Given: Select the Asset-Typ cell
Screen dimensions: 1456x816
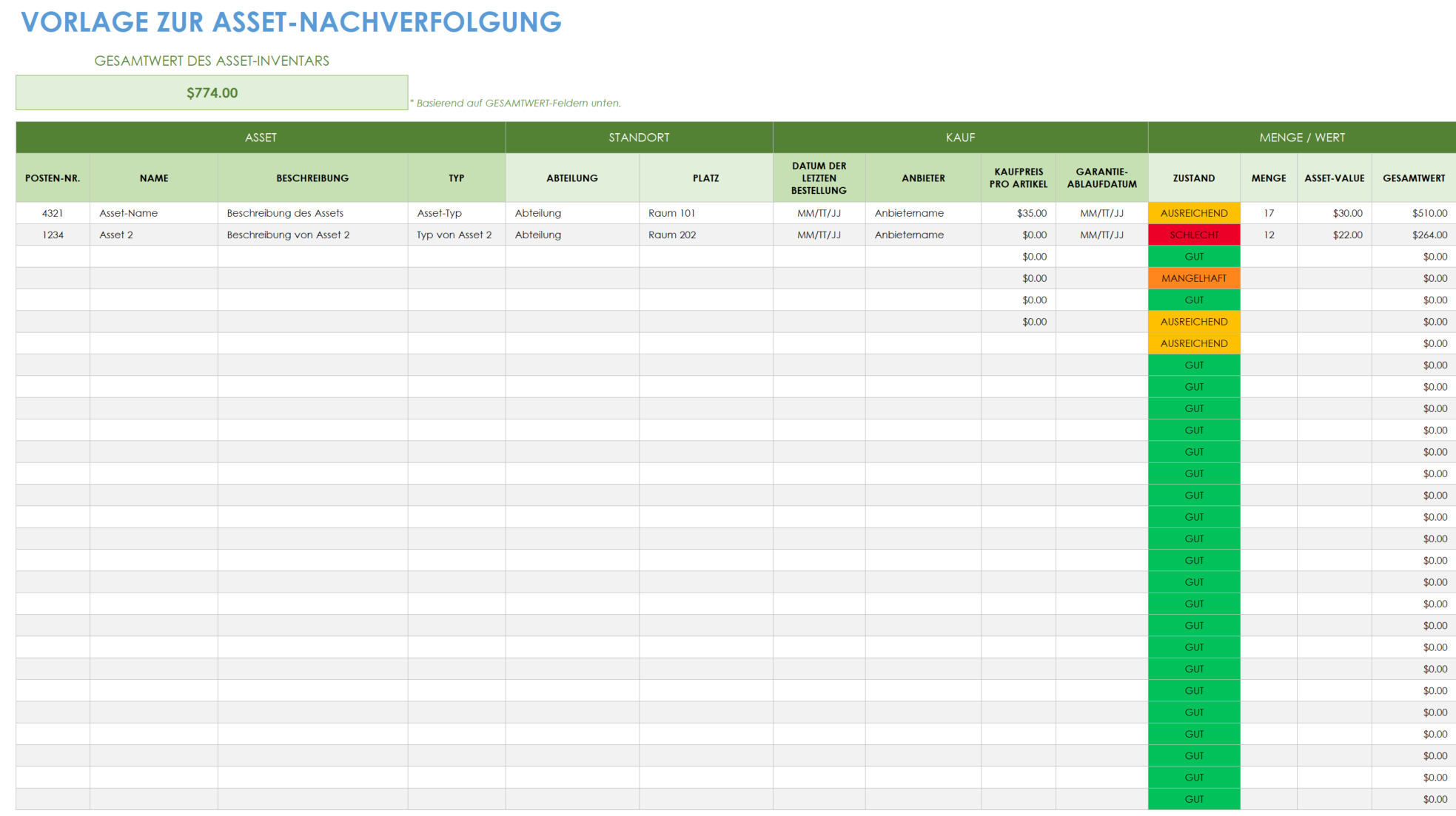Looking at the screenshot, I should coord(456,213).
